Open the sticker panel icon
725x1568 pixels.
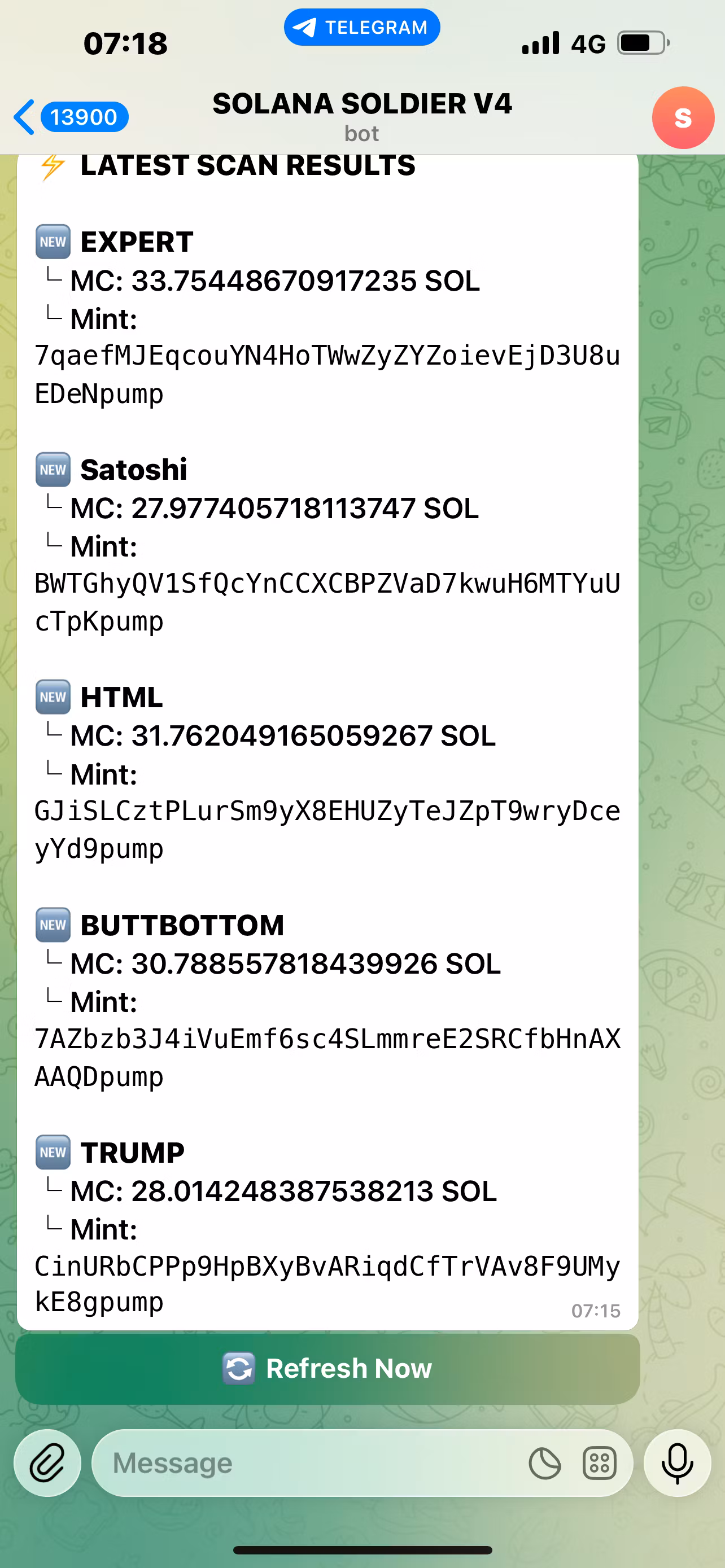point(545,1464)
